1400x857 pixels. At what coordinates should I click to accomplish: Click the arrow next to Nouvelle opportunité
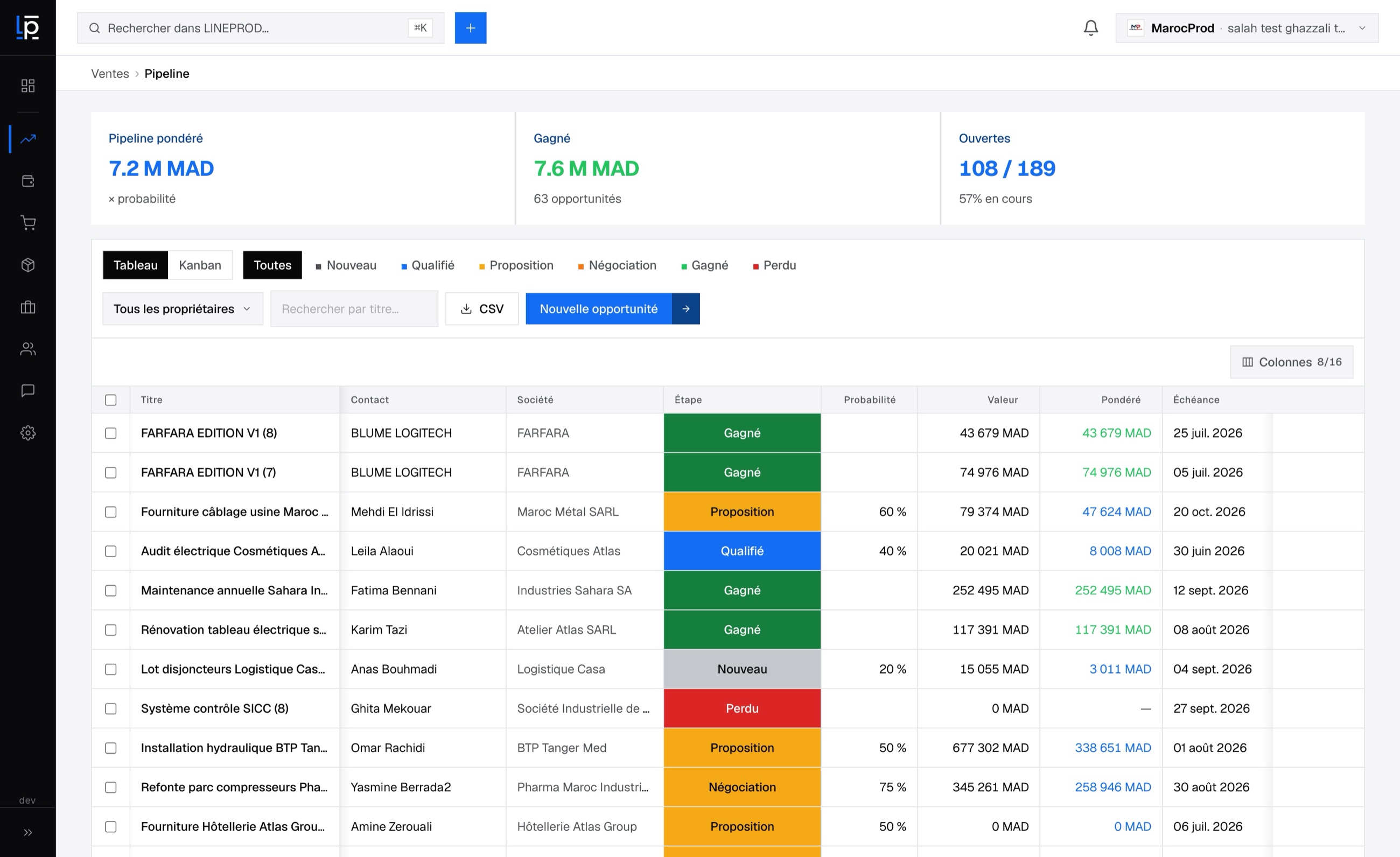click(686, 309)
